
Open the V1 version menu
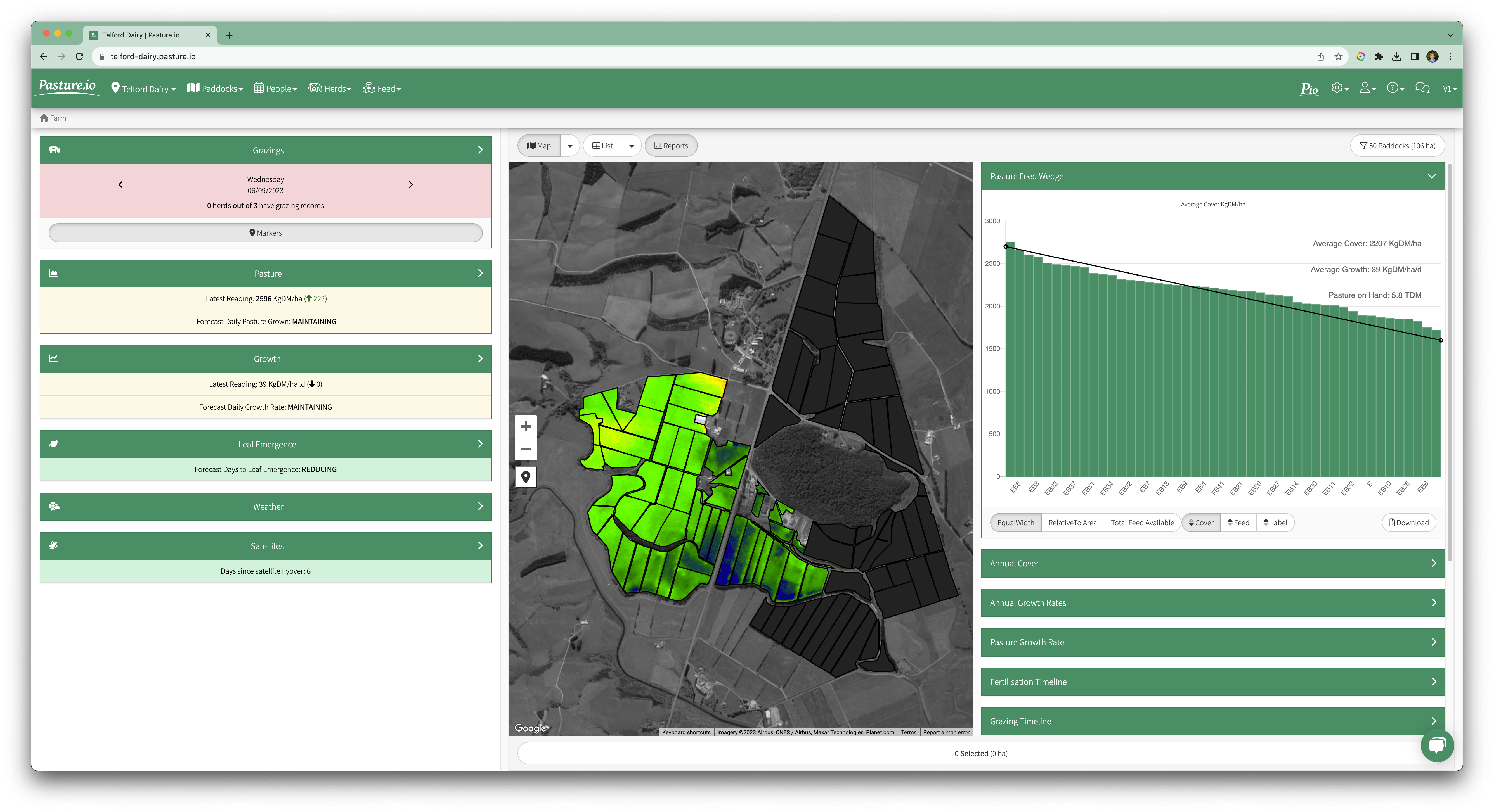1449,89
